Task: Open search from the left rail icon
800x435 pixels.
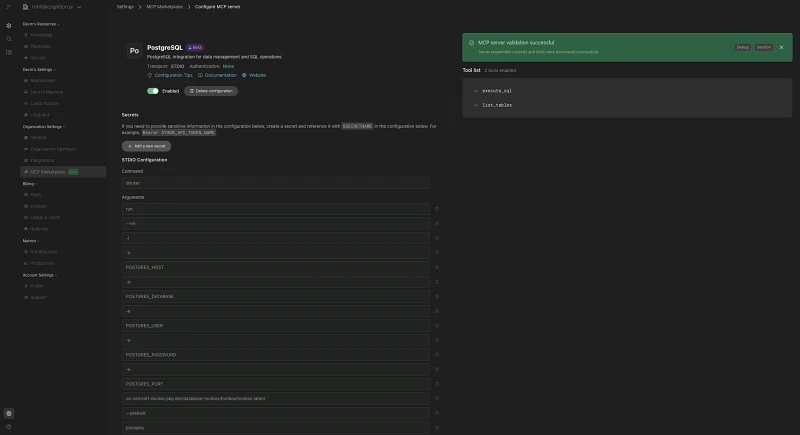Action: (9, 39)
